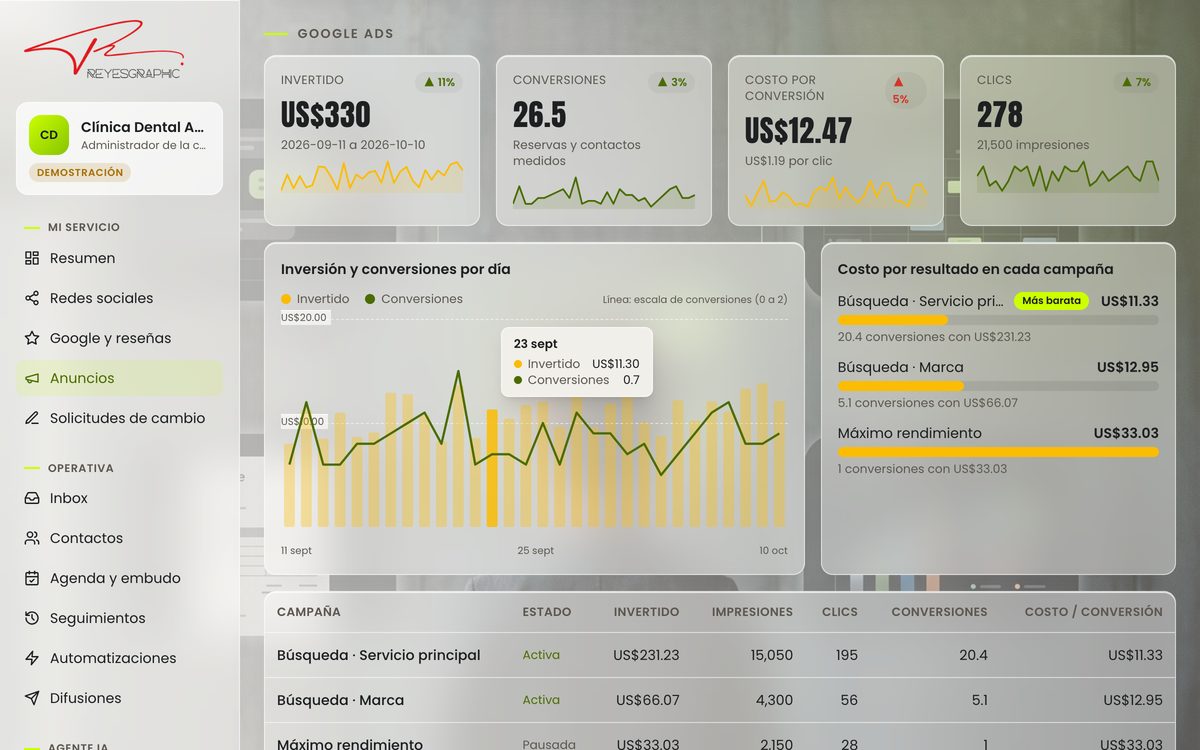Click the green CD account avatar
The image size is (1200, 750).
point(49,135)
